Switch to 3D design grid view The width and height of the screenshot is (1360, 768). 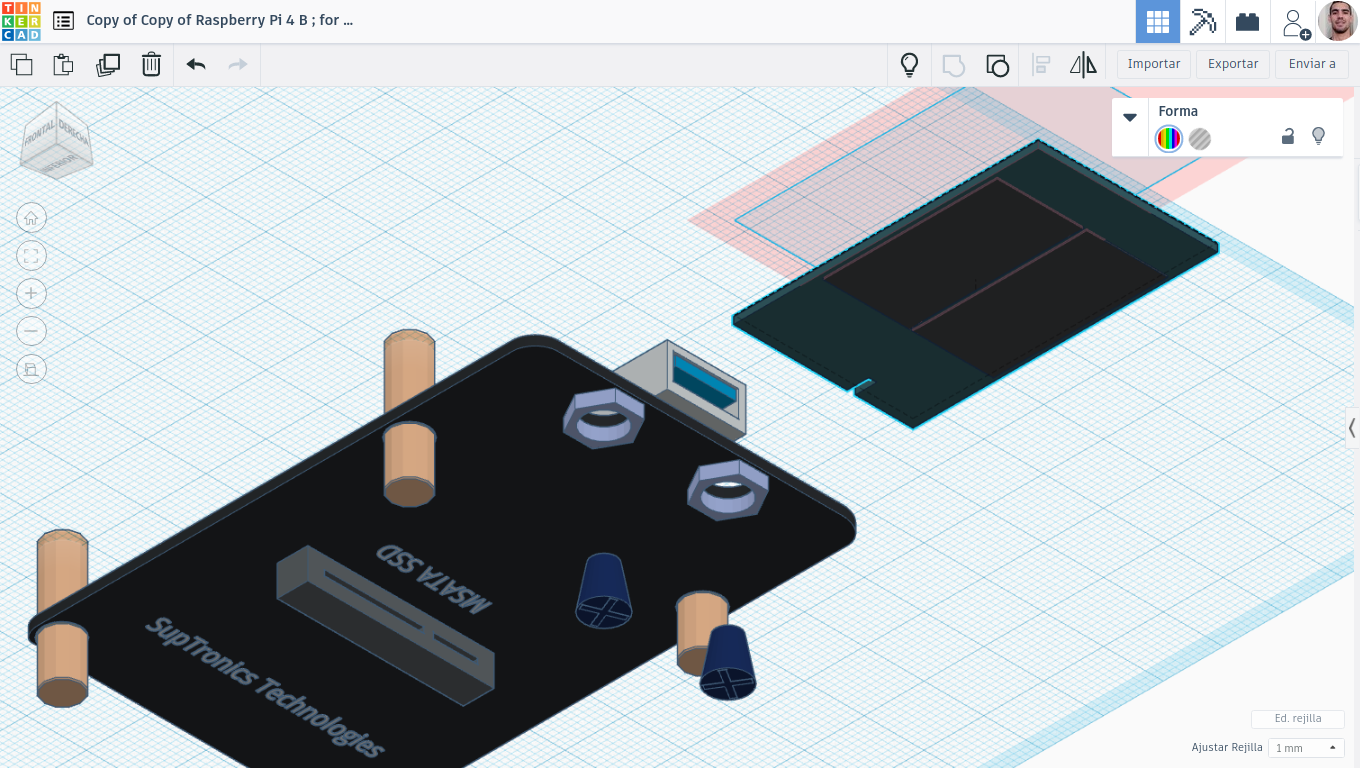click(x=1158, y=21)
